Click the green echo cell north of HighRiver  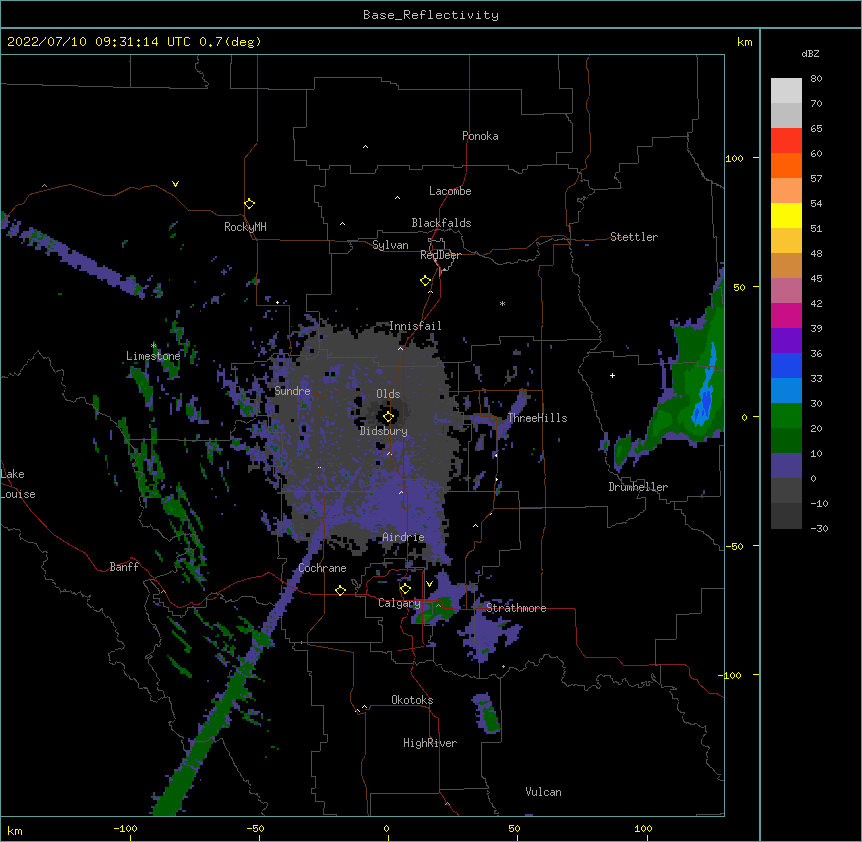click(x=486, y=713)
